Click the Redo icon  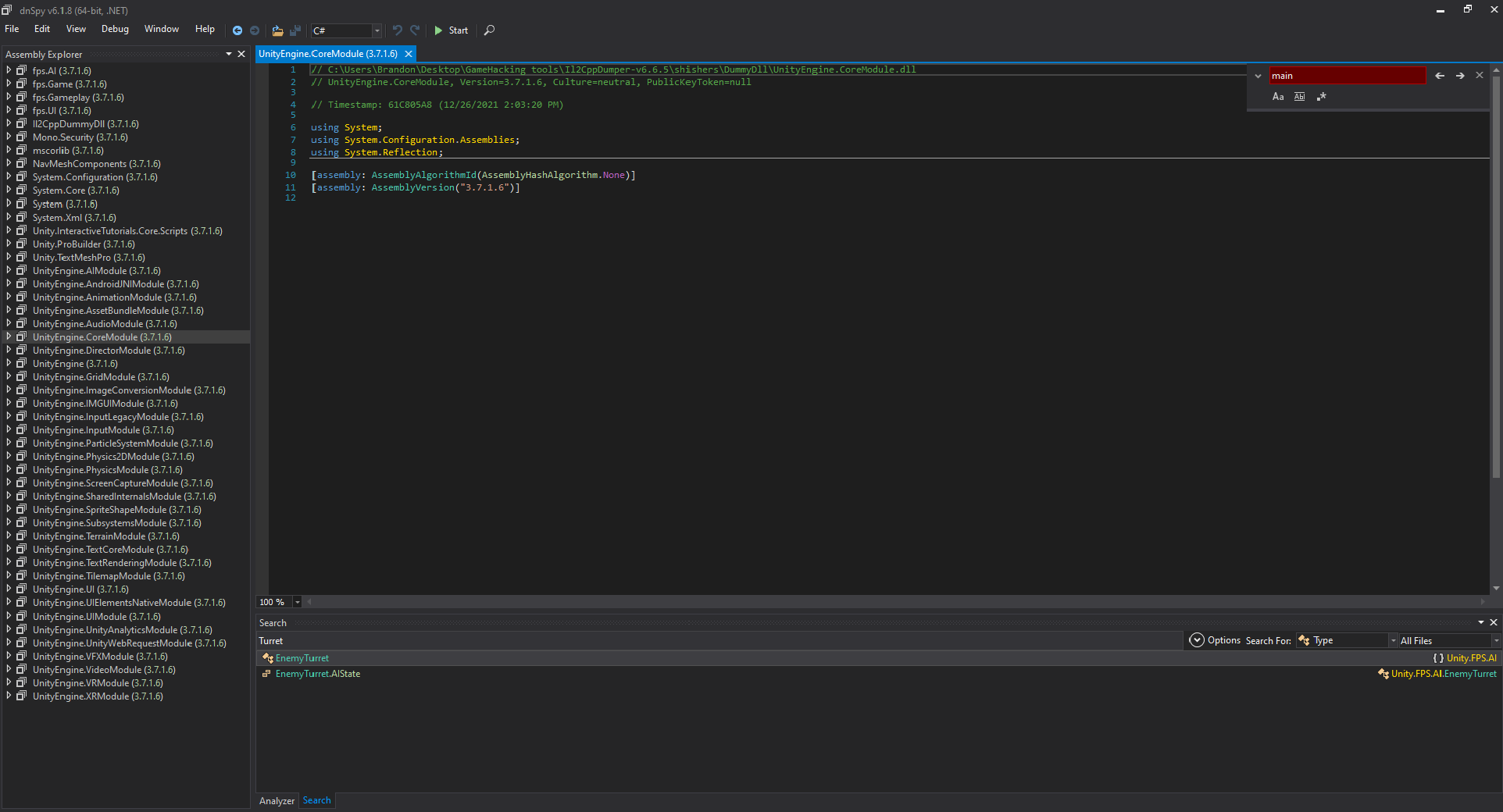tap(415, 30)
